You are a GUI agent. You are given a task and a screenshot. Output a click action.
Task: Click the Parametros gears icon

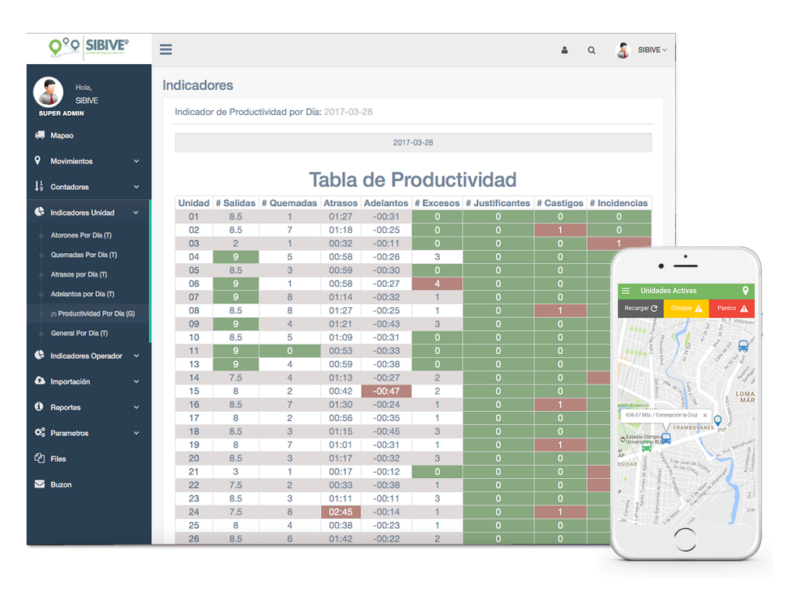(x=40, y=432)
